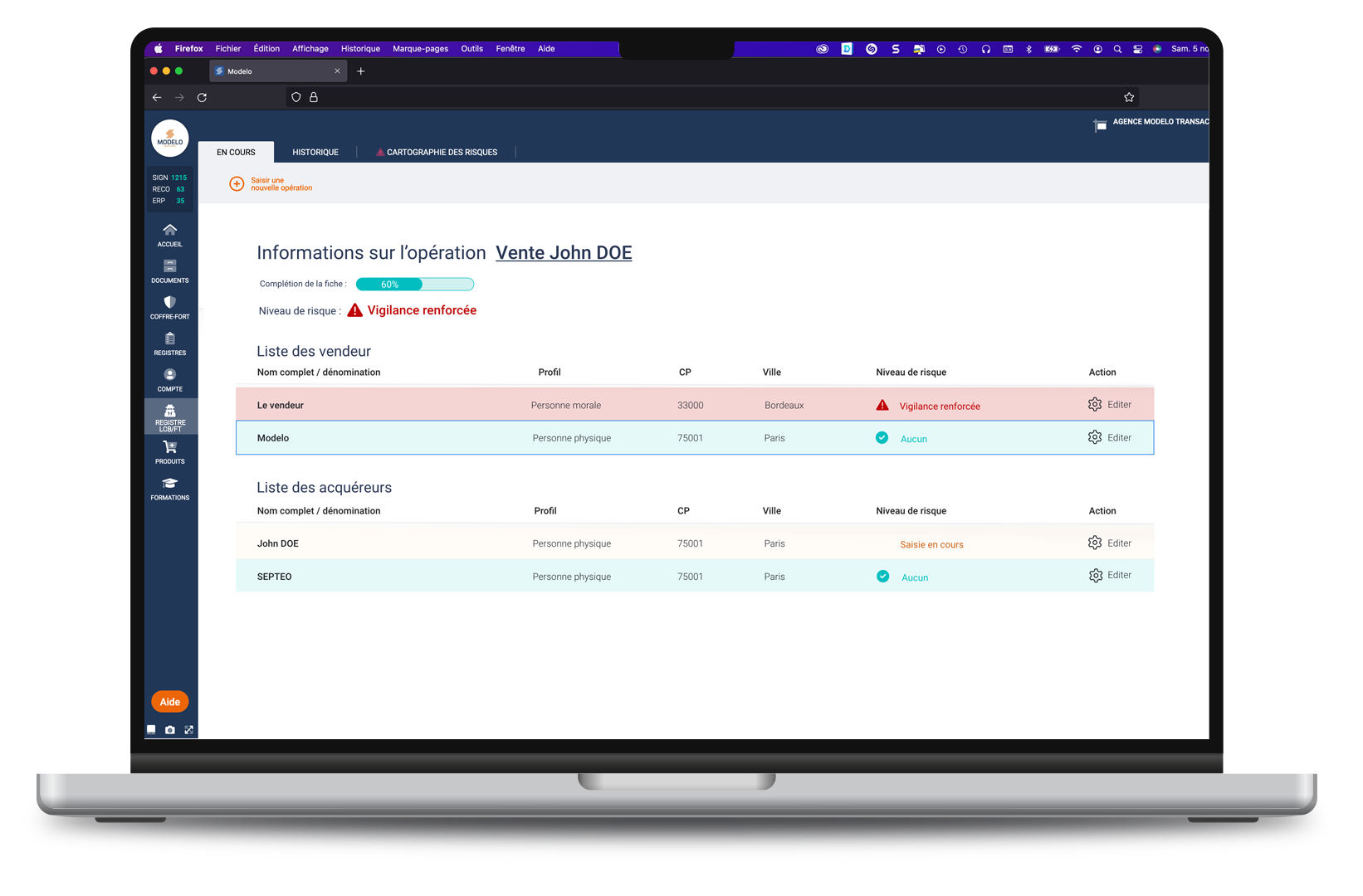Click the 60% completion progress bar
This screenshot has height=896, width=1363.
[414, 285]
